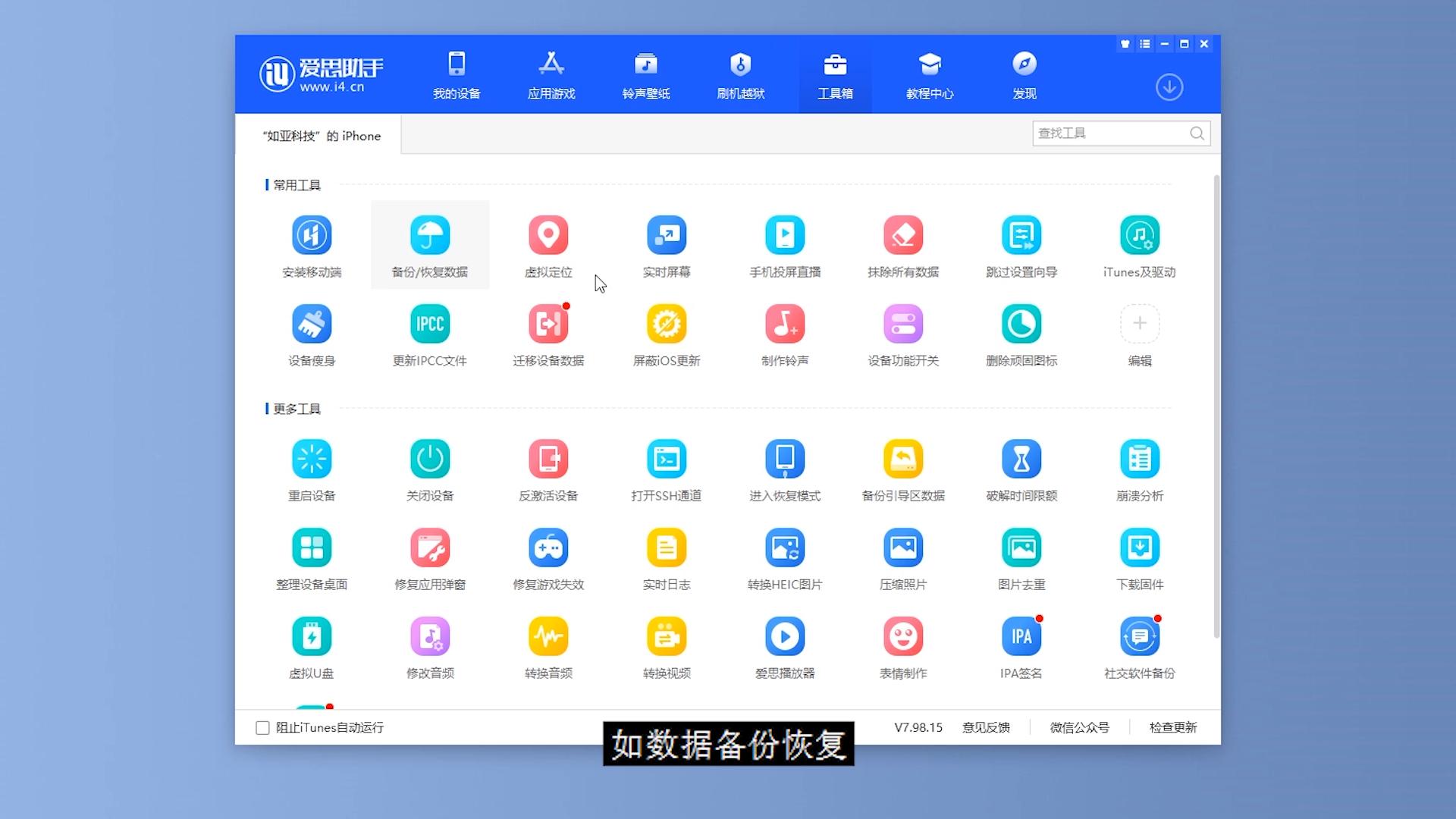Open the 抹除所有数据 erase tool
This screenshot has width=1456, height=819.
[x=903, y=244]
